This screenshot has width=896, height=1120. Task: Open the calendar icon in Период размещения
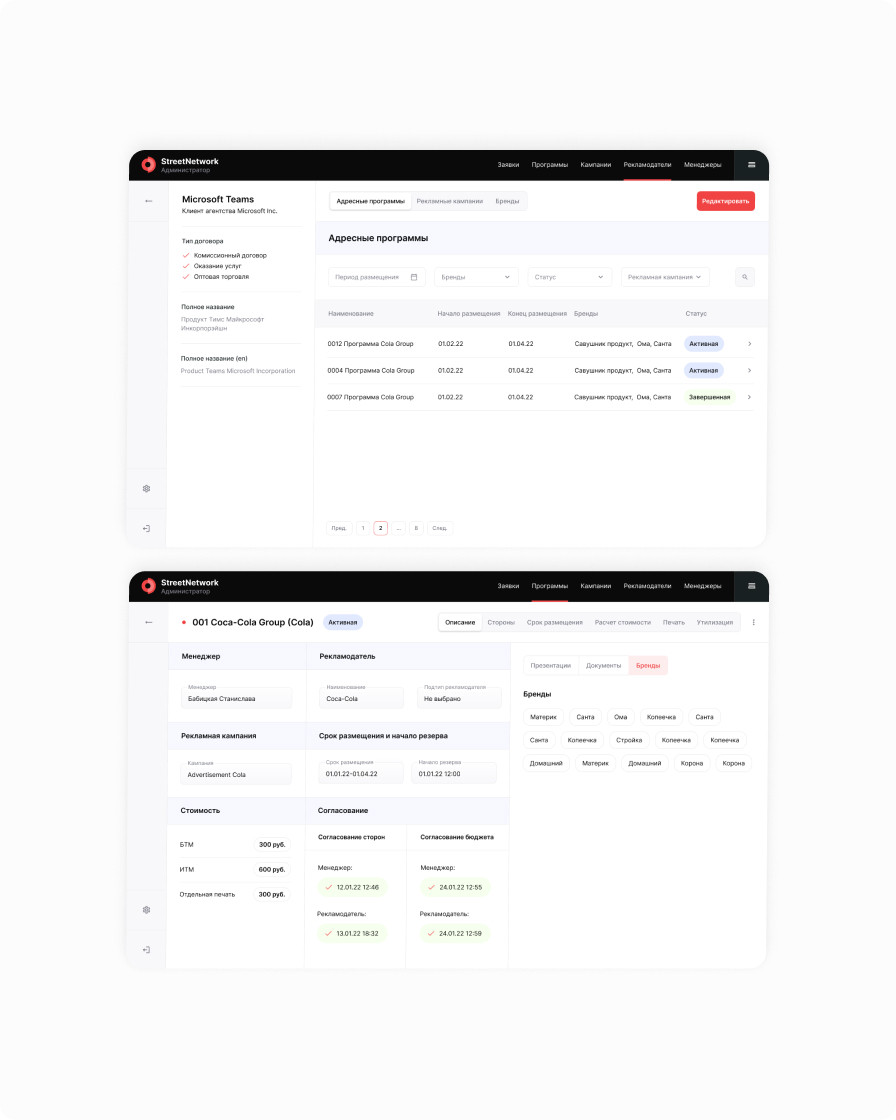414,277
